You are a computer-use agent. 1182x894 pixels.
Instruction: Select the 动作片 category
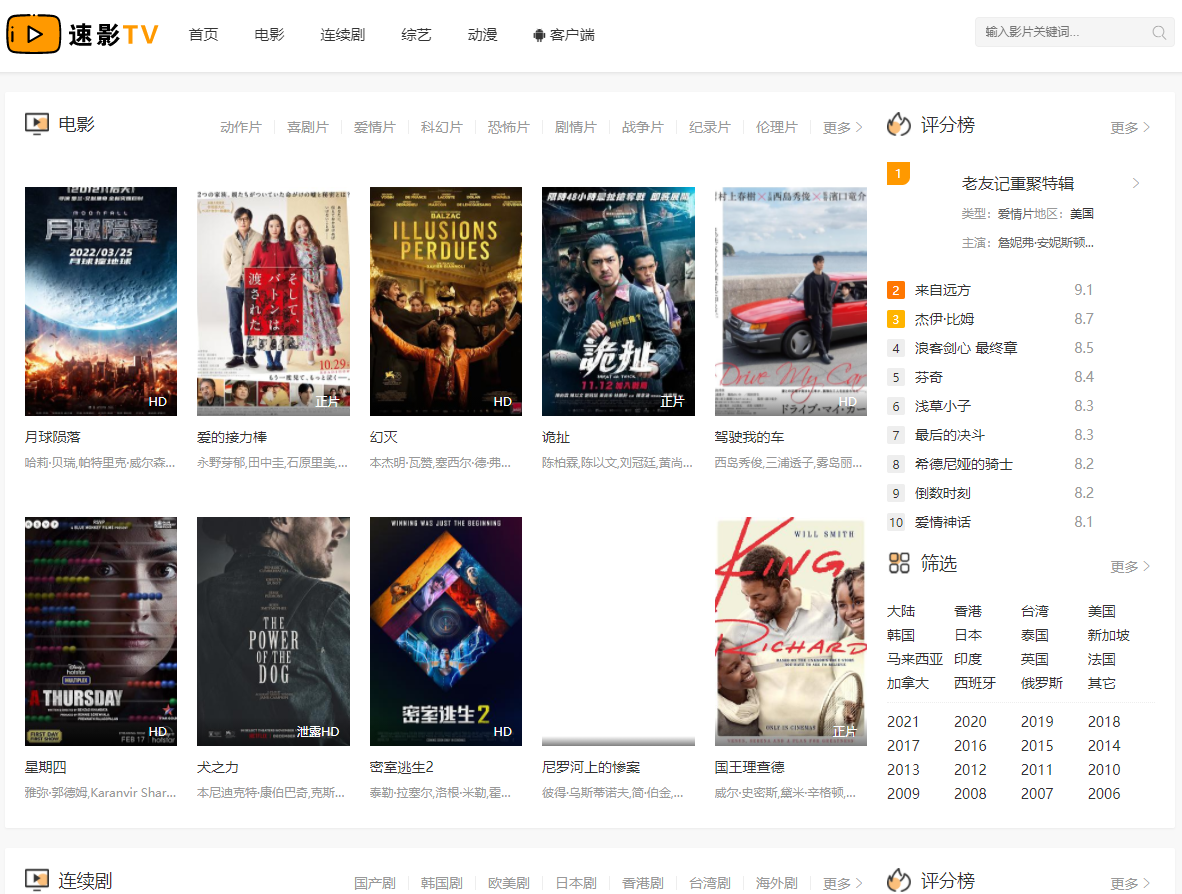tap(240, 127)
